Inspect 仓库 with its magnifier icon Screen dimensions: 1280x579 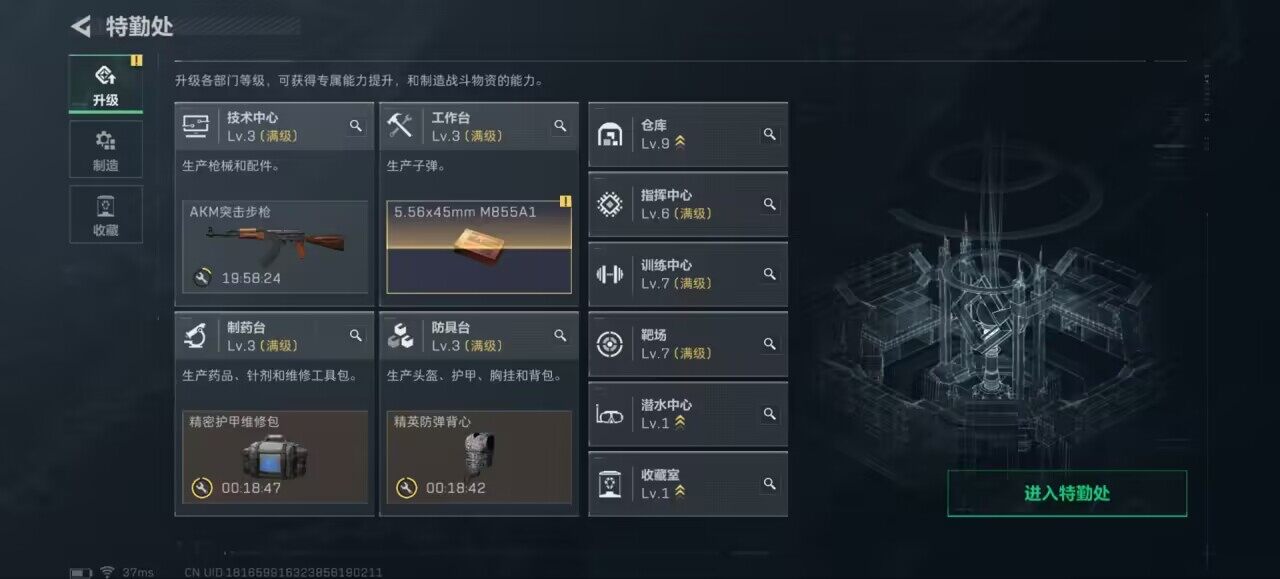(769, 134)
